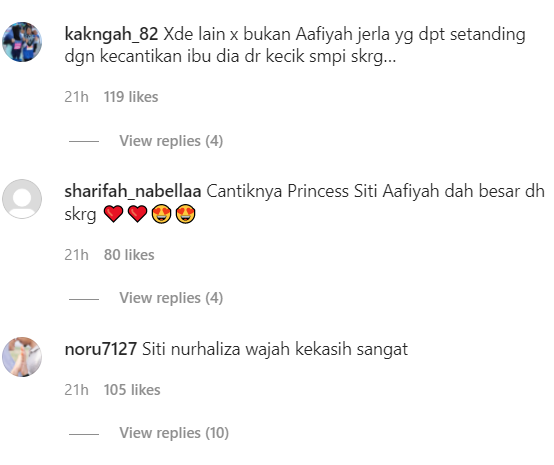
Task: Expand replies under kakngah_82's comment
Action: [x=171, y=141]
